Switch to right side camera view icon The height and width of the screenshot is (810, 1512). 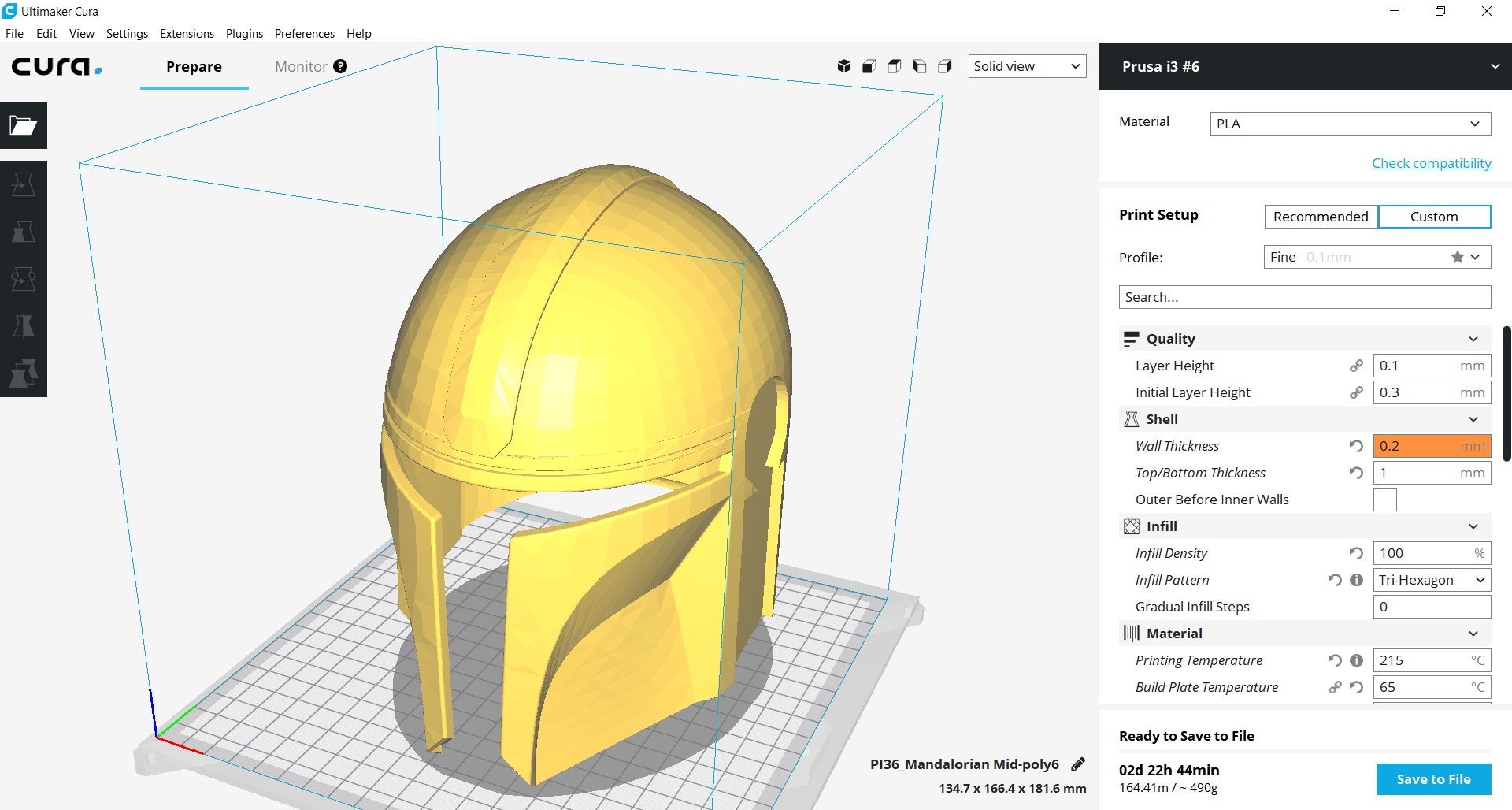(945, 66)
